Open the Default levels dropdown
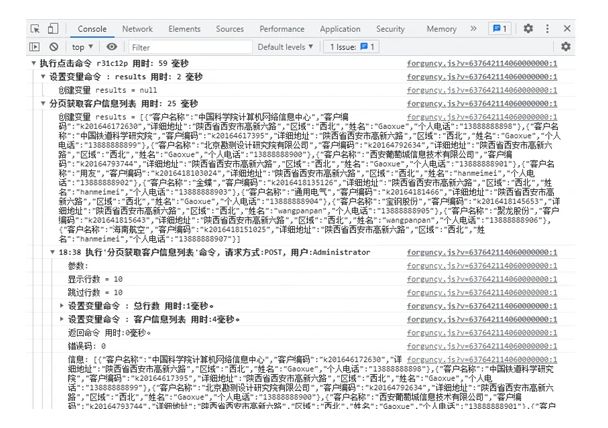This screenshot has width=608, height=428. tap(285, 47)
